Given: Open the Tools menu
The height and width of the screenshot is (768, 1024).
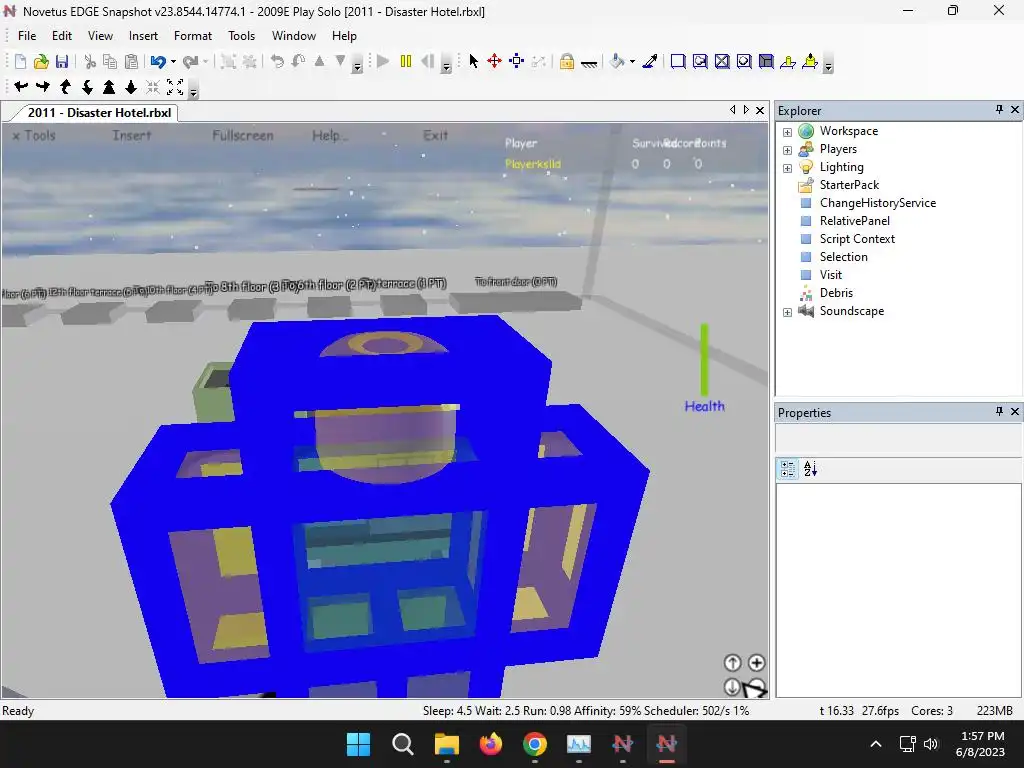Looking at the screenshot, I should click(242, 36).
